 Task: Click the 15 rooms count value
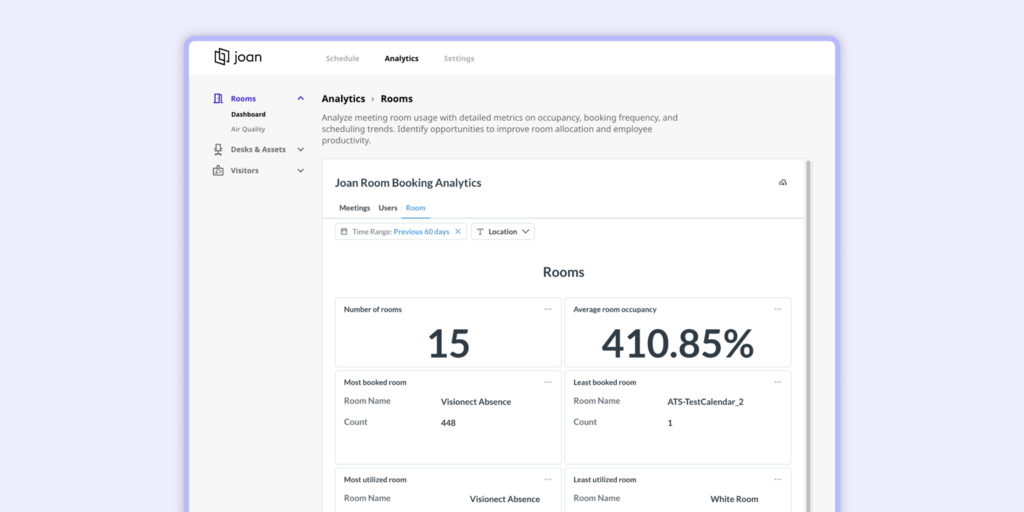pyautogui.click(x=449, y=344)
